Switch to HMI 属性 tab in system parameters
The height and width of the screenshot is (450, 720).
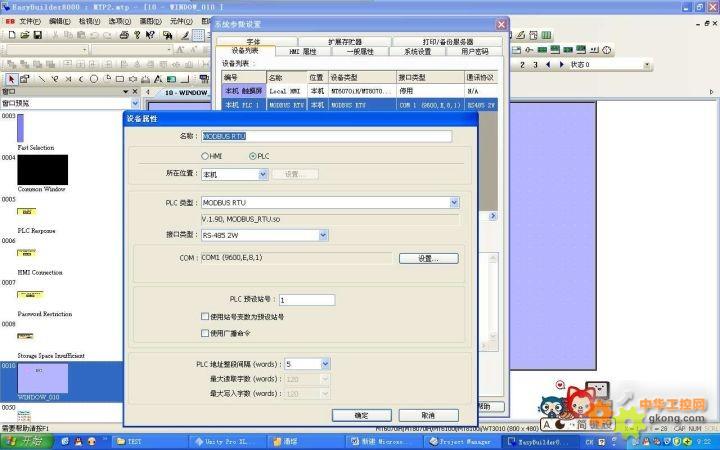(303, 51)
